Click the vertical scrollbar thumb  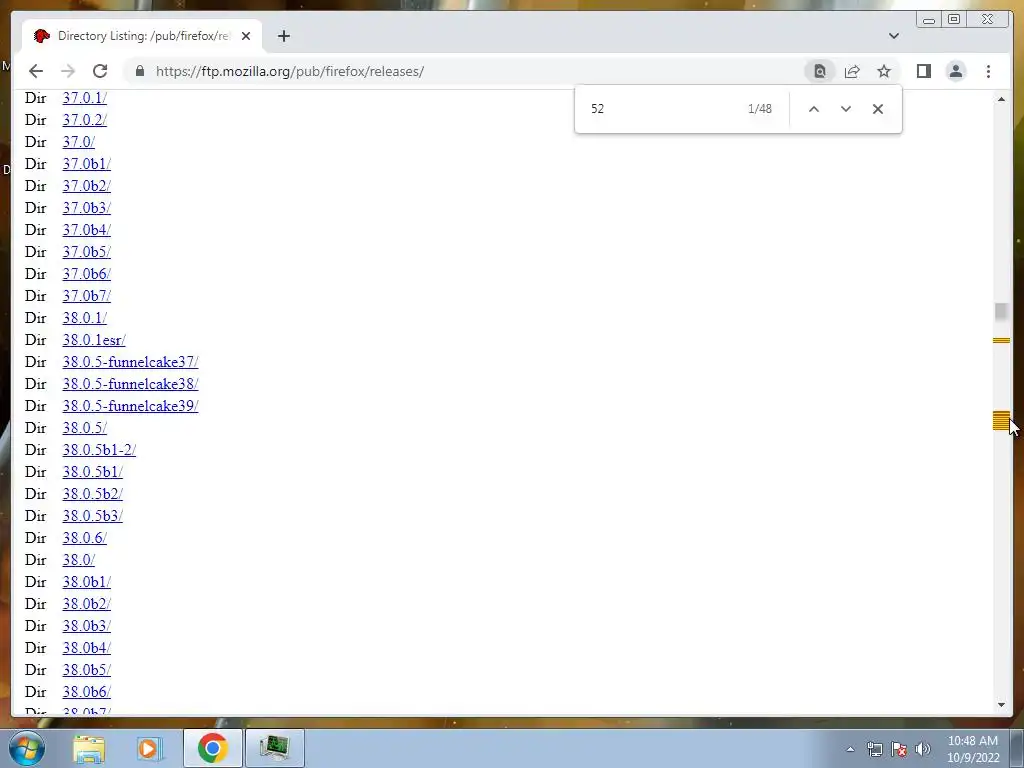[1001, 312]
